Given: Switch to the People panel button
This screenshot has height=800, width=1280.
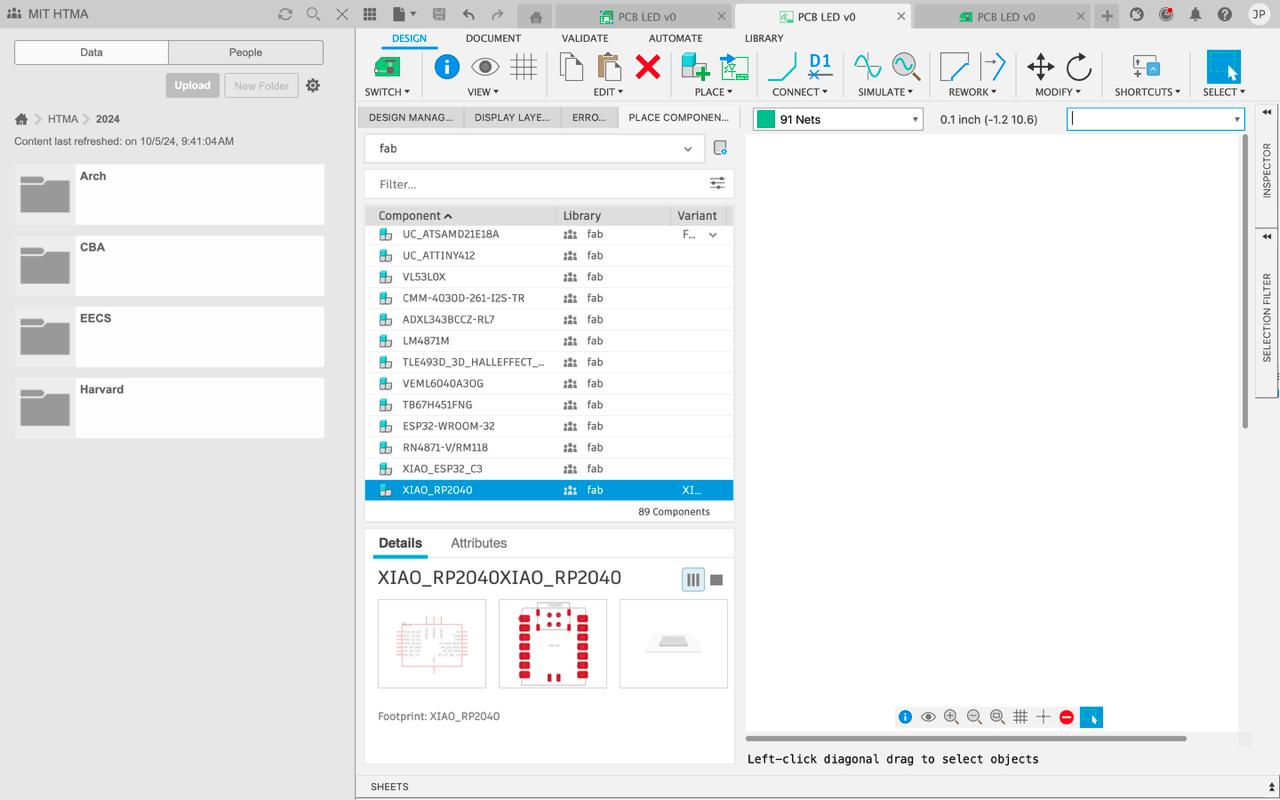Looking at the screenshot, I should point(245,52).
